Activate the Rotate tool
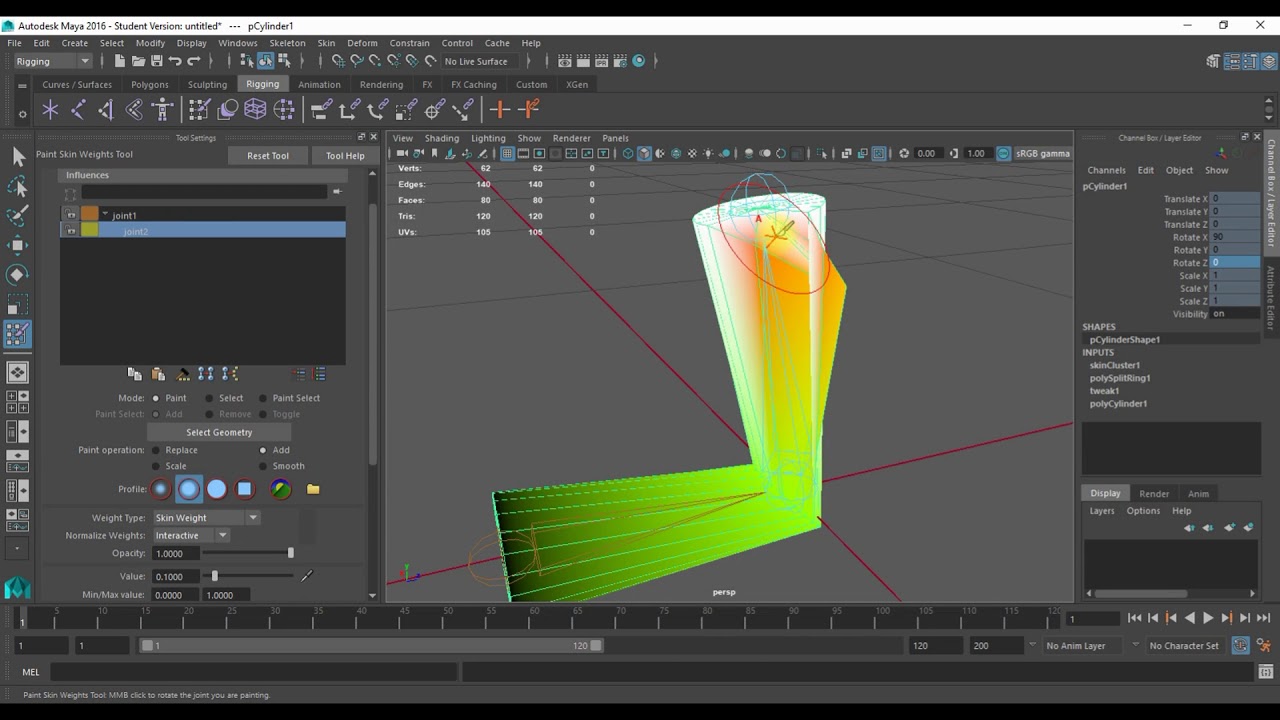The height and width of the screenshot is (720, 1280). (18, 275)
